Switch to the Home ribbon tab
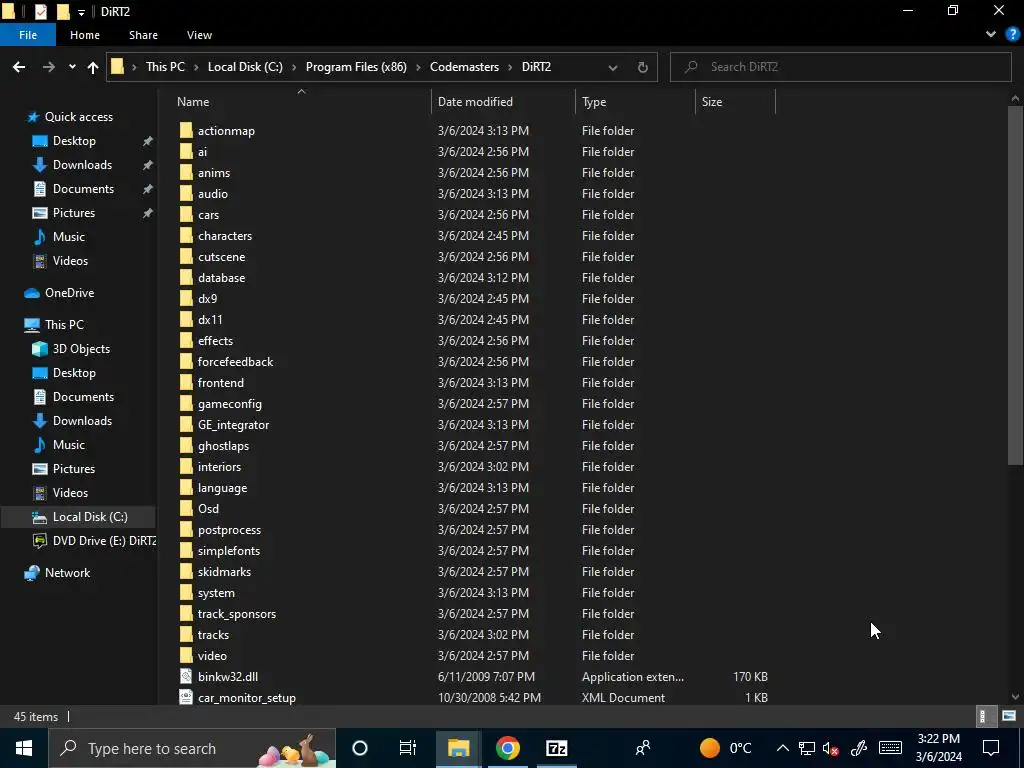 [85, 35]
